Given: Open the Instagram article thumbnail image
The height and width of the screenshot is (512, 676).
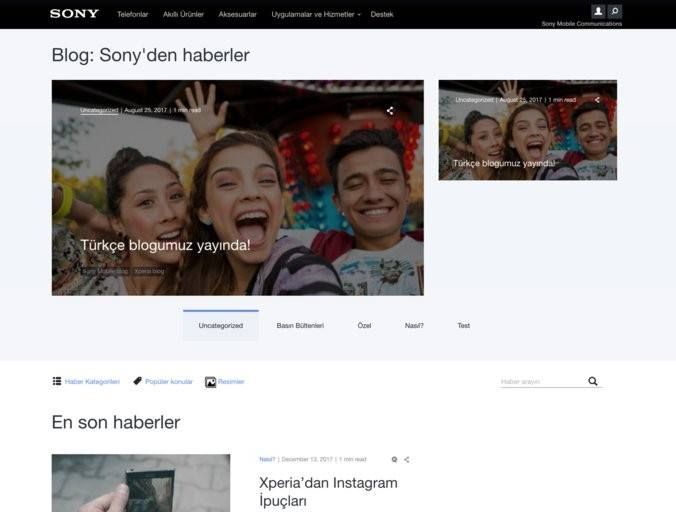Looking at the screenshot, I should [x=140, y=484].
